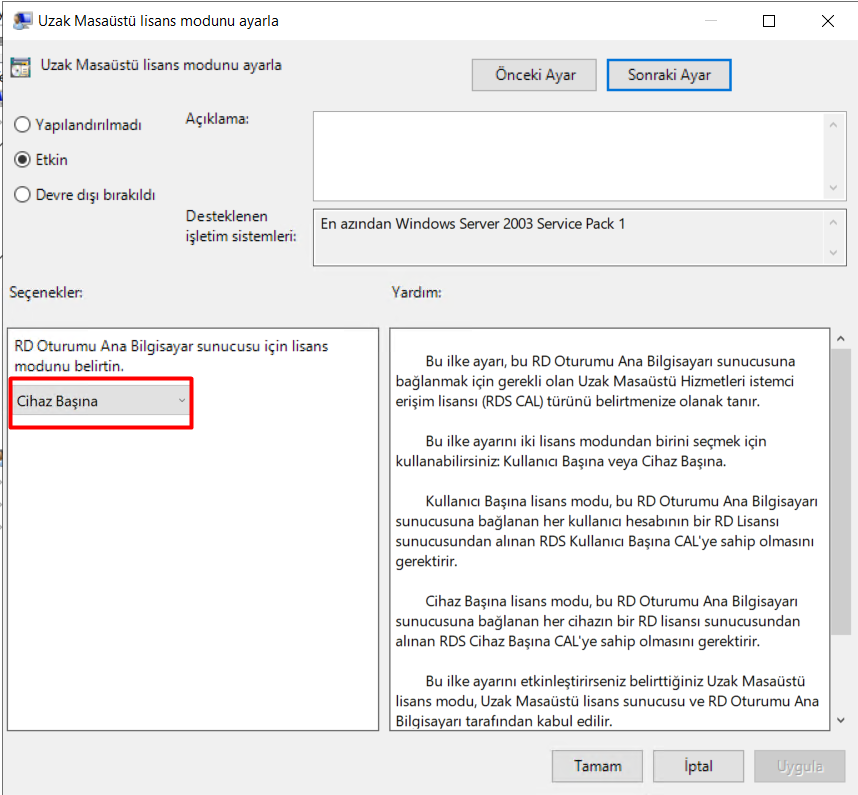Click the 'En azından Windows Server 2003 Service Pack 1' text
The width and height of the screenshot is (858, 795).
(473, 224)
